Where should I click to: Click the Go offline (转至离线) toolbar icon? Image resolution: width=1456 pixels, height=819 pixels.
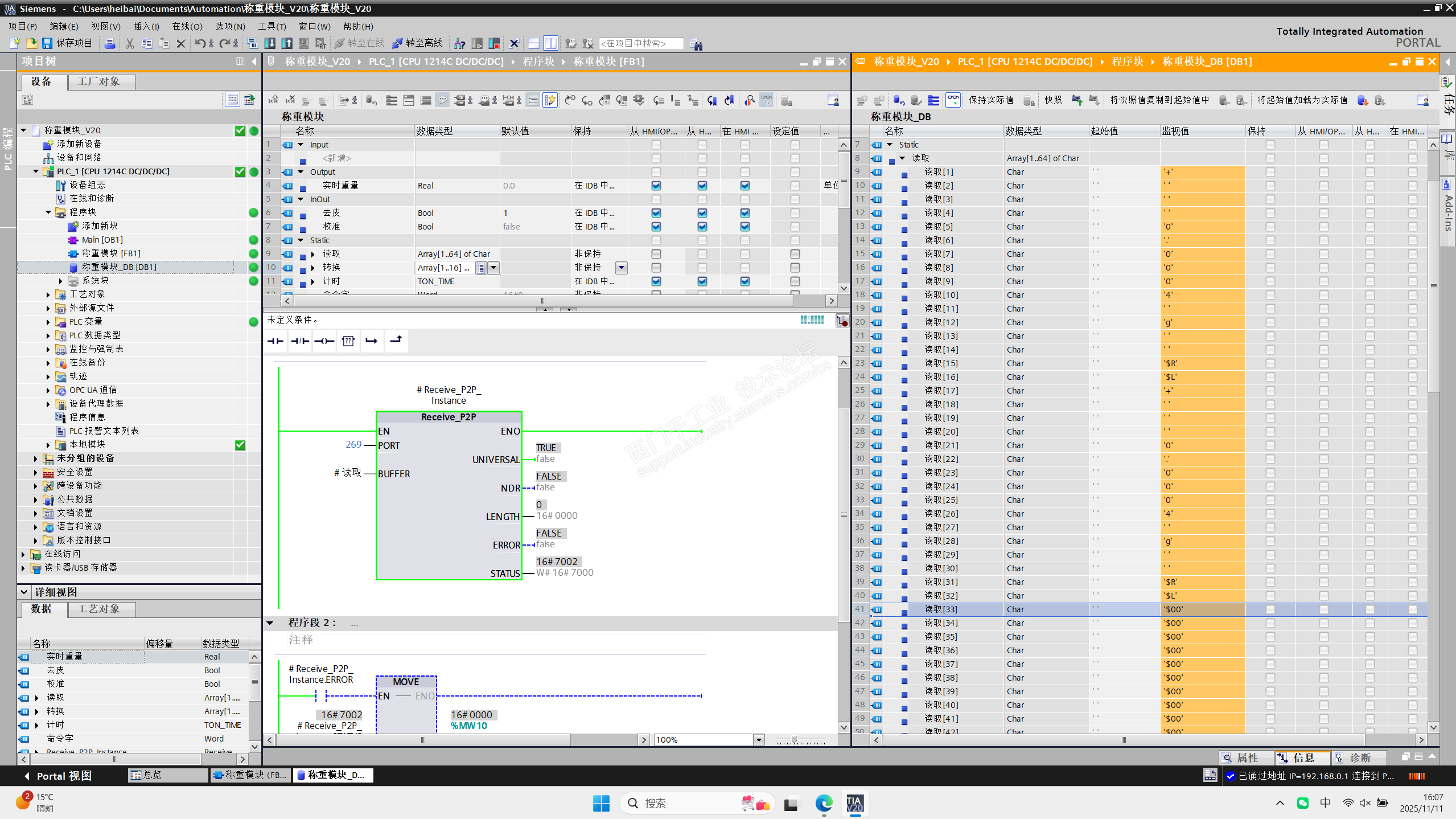pyautogui.click(x=397, y=43)
